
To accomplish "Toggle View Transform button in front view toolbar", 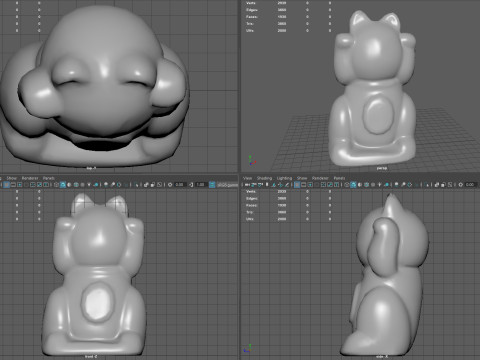I will [x=212, y=184].
